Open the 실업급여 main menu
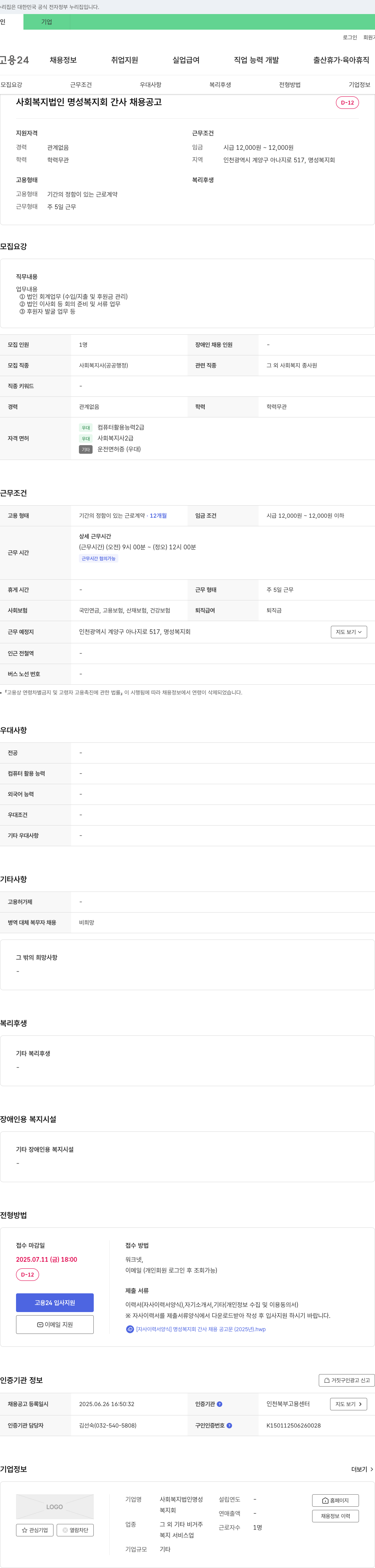375x1568 pixels. click(x=186, y=60)
